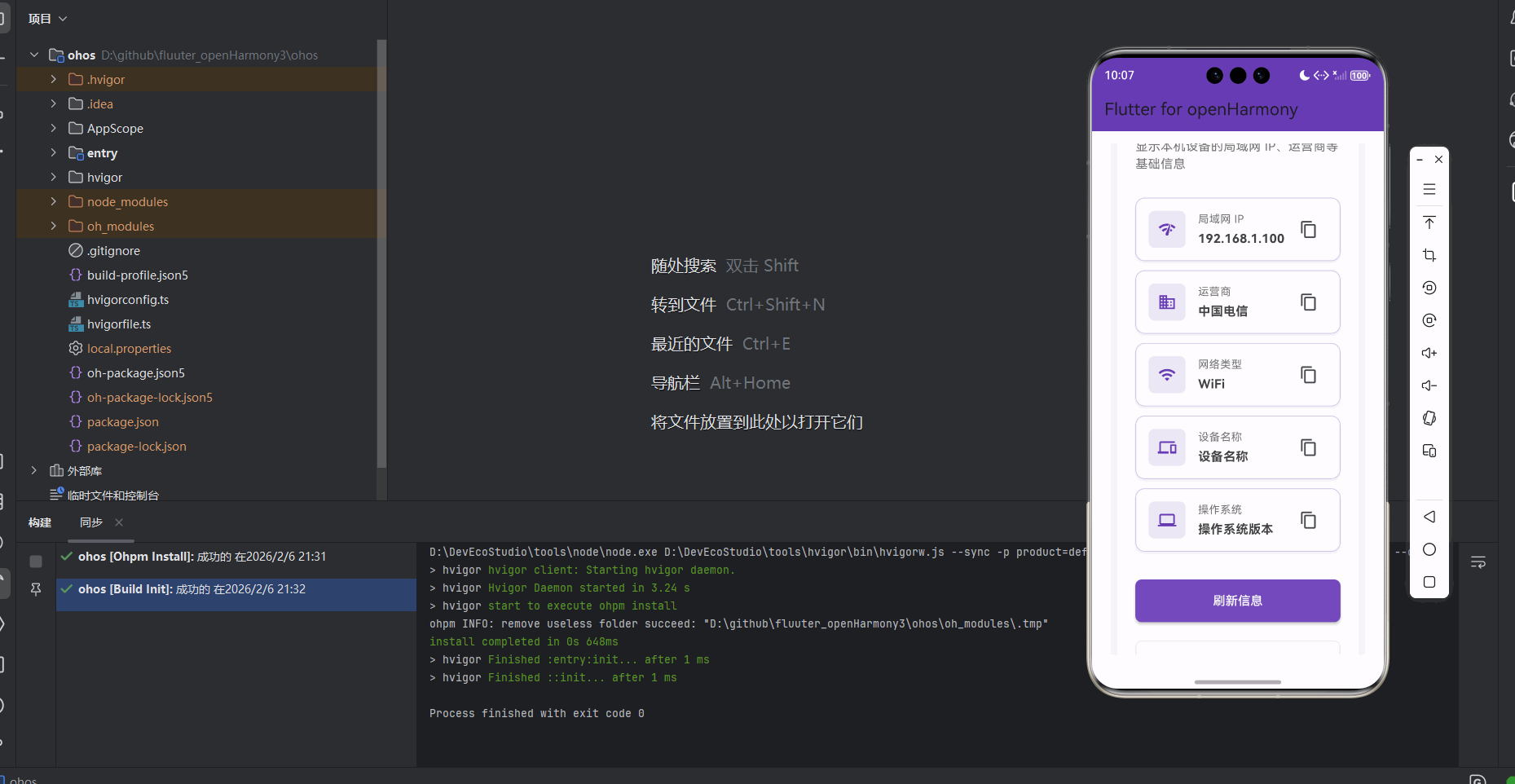1515x784 pixels.
Task: Click the emulator volume down icon
Action: pos(1429,385)
